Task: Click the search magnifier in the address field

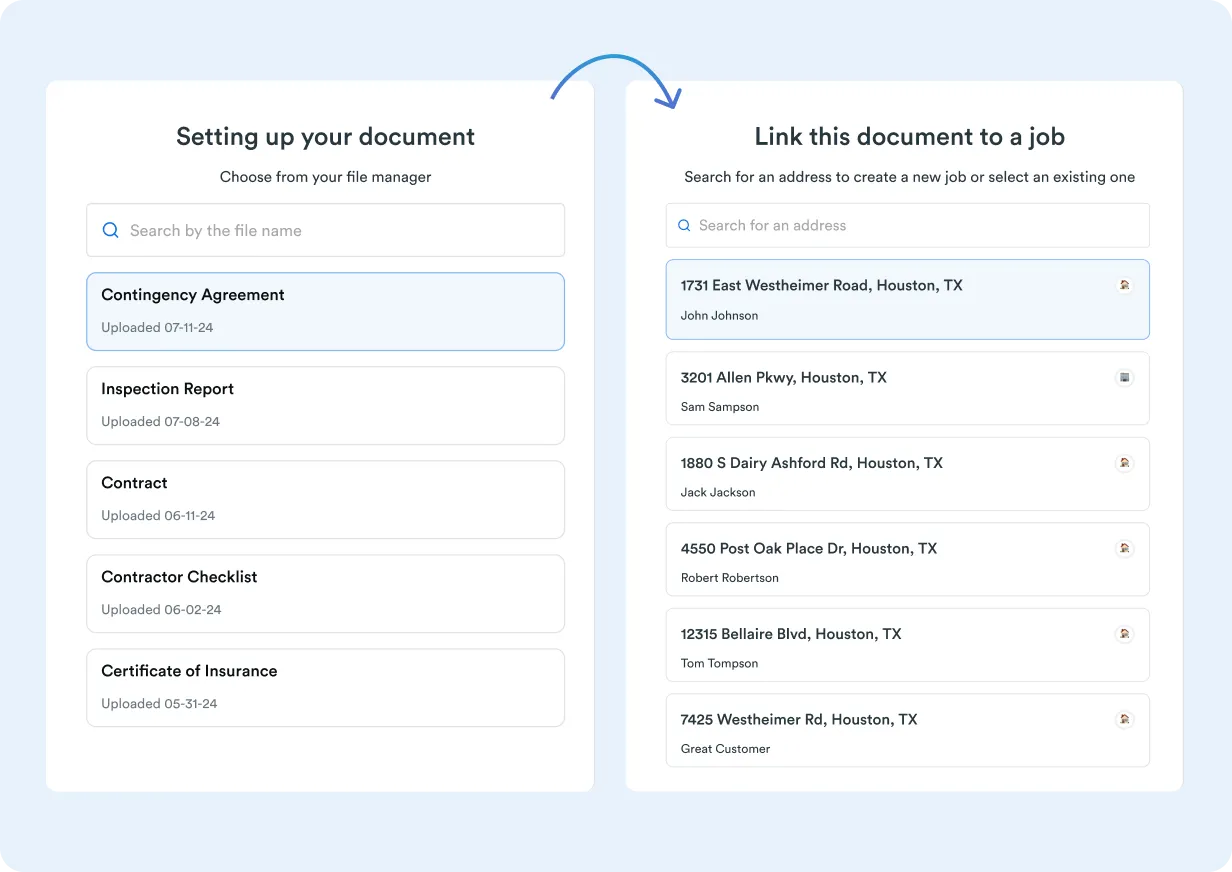Action: 683,225
